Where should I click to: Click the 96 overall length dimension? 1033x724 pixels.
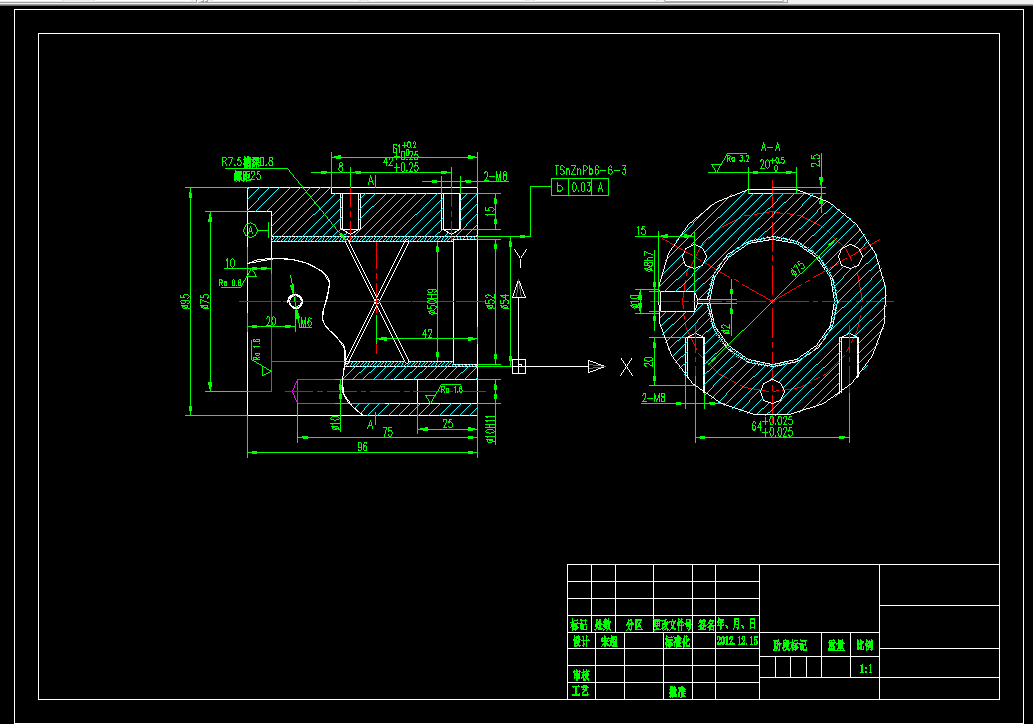pos(362,447)
